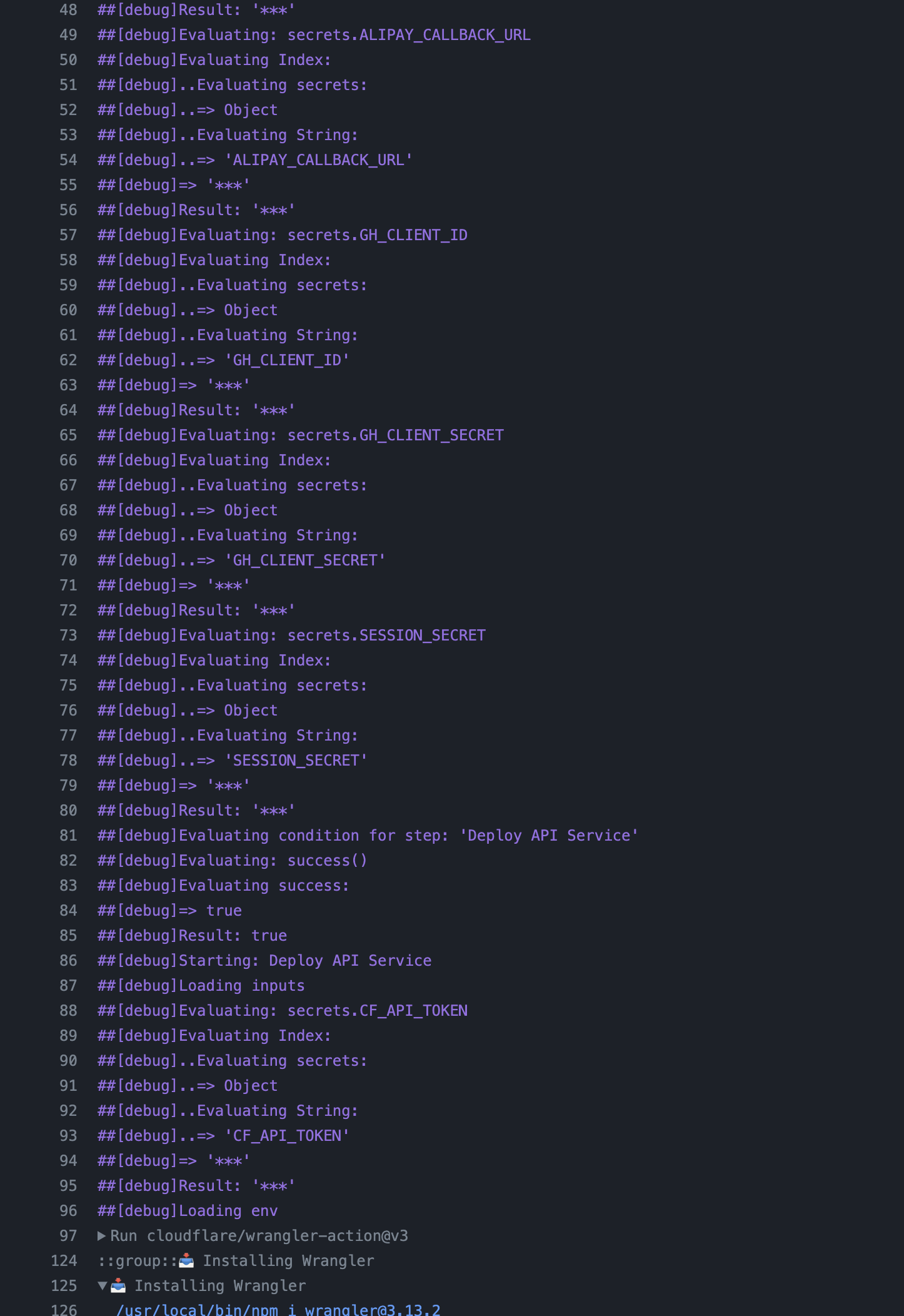Click the 'Evaluating: success()' log line

[x=233, y=861]
